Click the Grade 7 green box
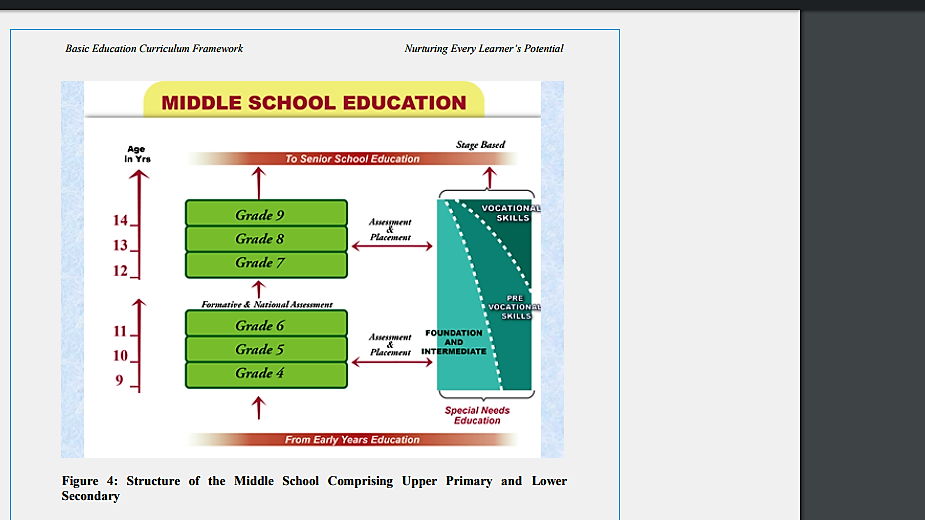 266,263
